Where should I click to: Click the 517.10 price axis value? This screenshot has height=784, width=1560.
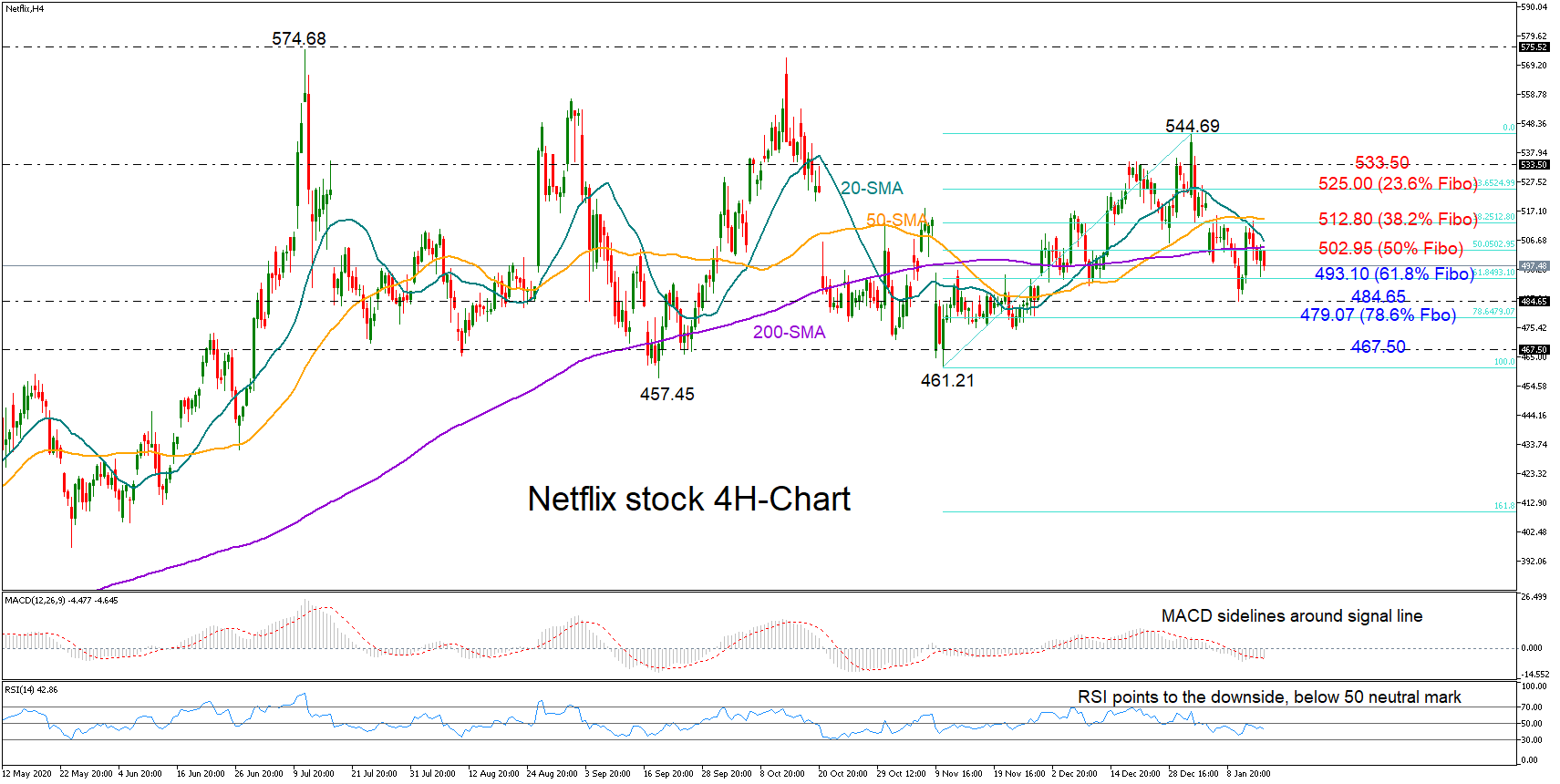coord(1534,211)
